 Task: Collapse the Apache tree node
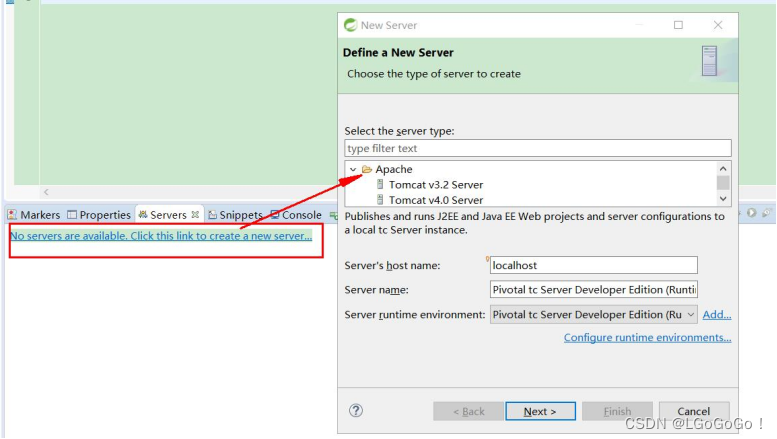[x=353, y=169]
